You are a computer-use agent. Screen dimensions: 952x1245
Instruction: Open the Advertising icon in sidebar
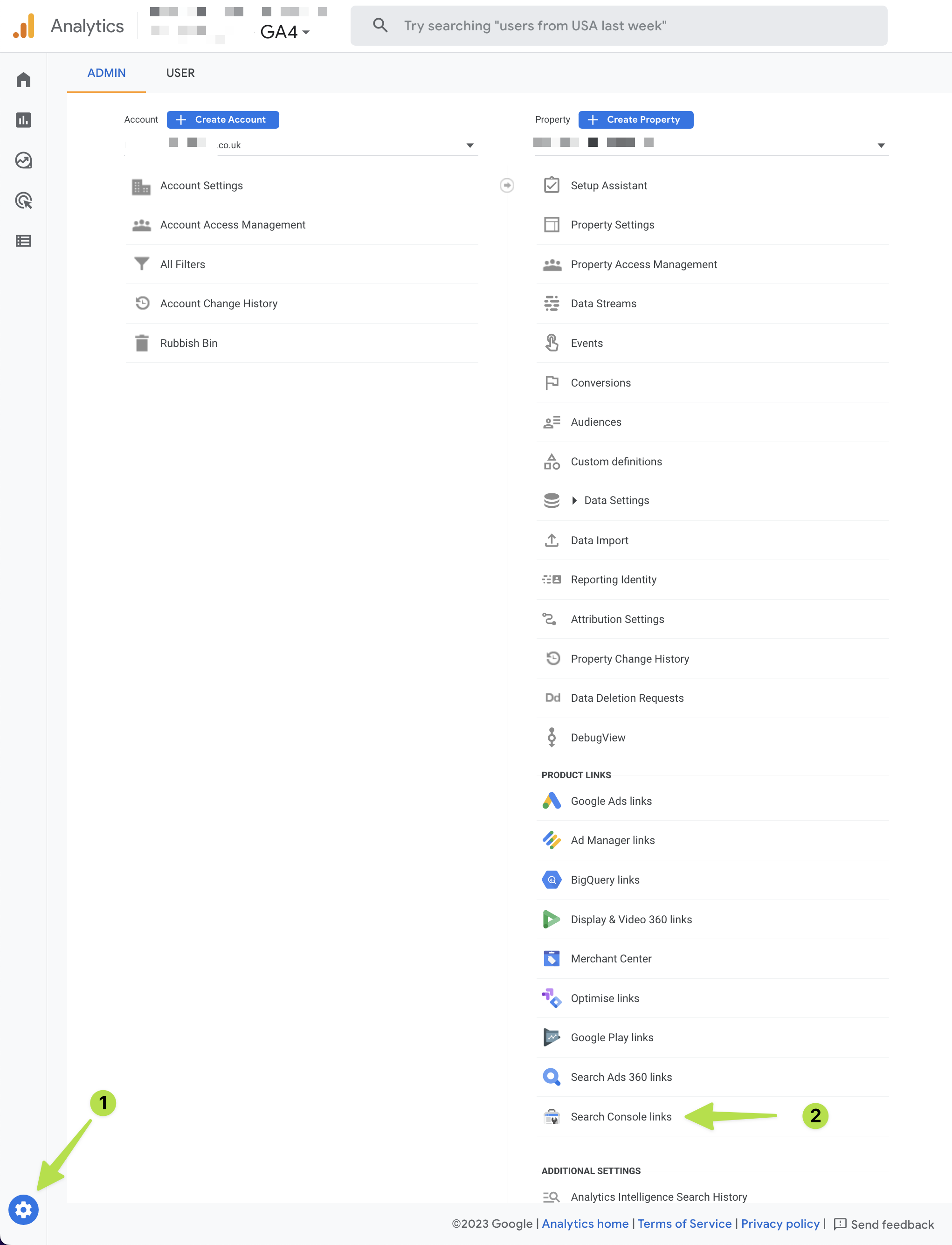(23, 201)
